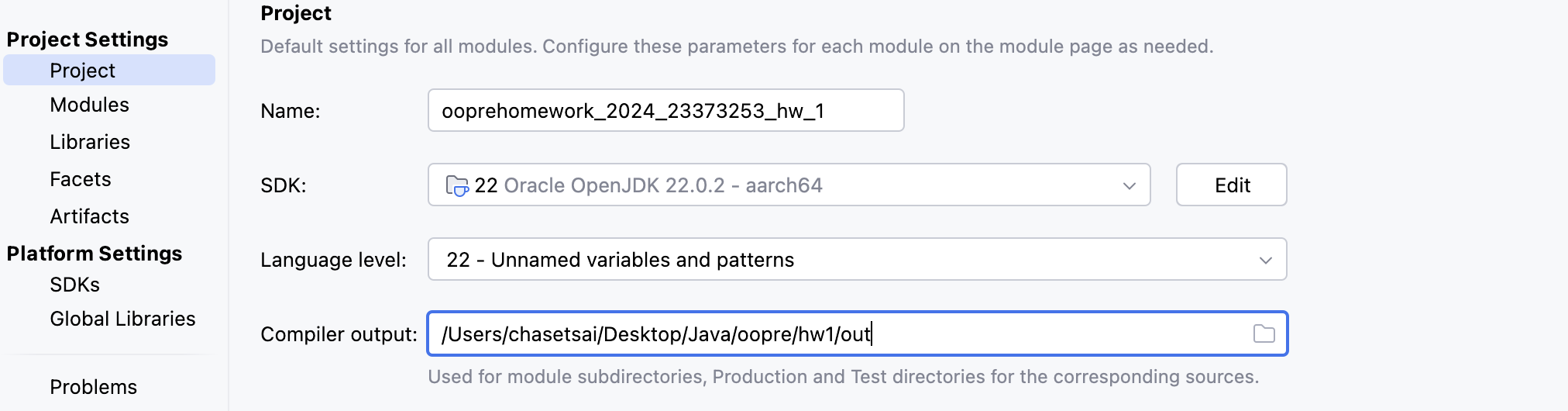Open the Libraries settings page
Image resolution: width=1568 pixels, height=411 pixels.
click(x=90, y=142)
